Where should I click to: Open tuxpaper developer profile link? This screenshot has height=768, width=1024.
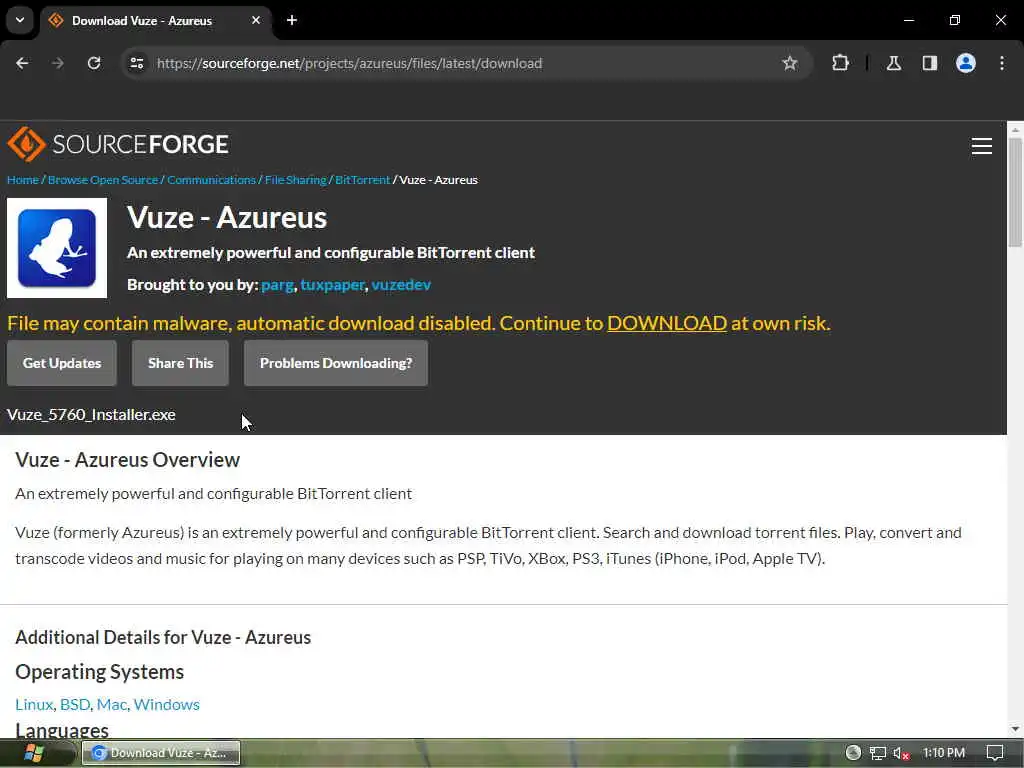[x=332, y=285]
